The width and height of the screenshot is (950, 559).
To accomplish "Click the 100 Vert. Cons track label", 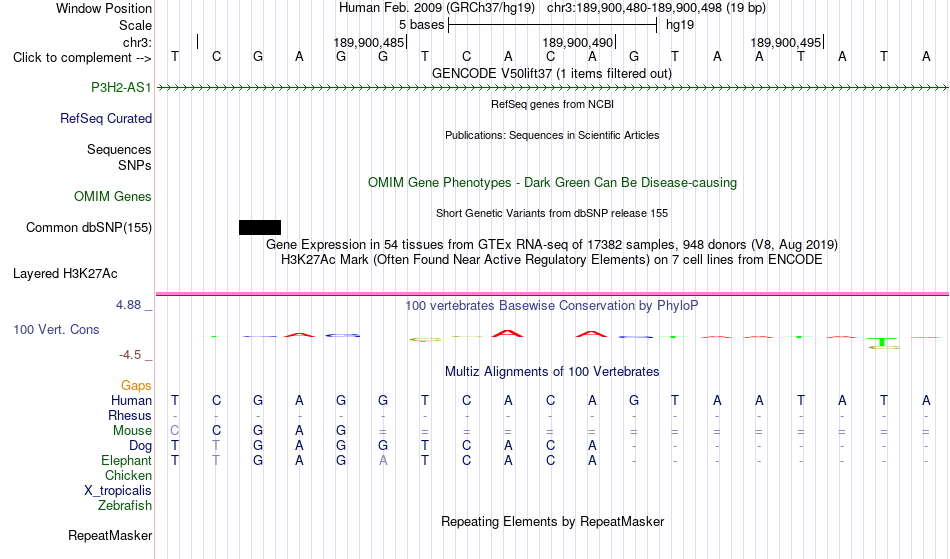I will pyautogui.click(x=56, y=329).
